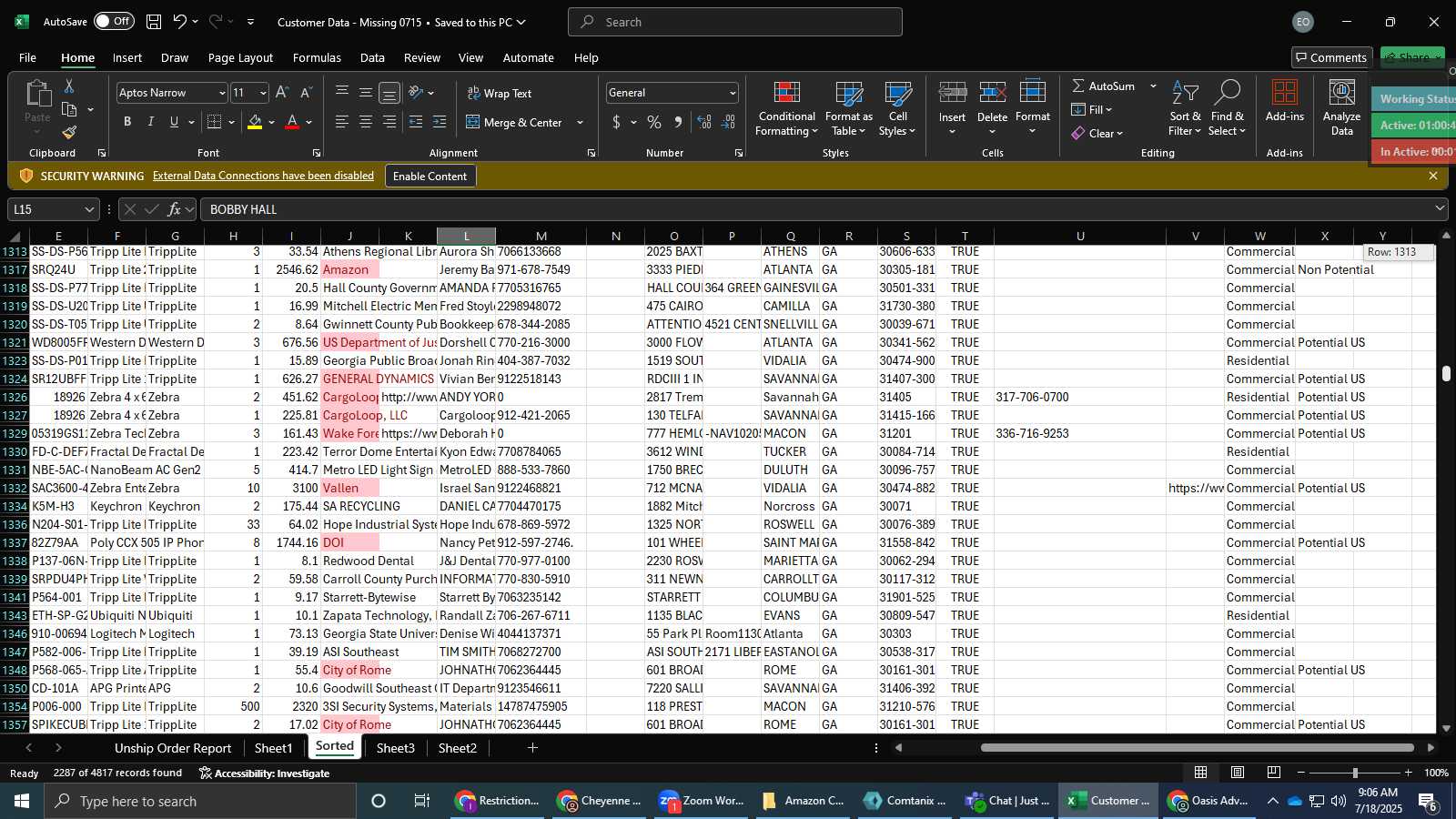Expand AutoSum dropdown arrow
The image size is (1456, 819).
click(1153, 86)
